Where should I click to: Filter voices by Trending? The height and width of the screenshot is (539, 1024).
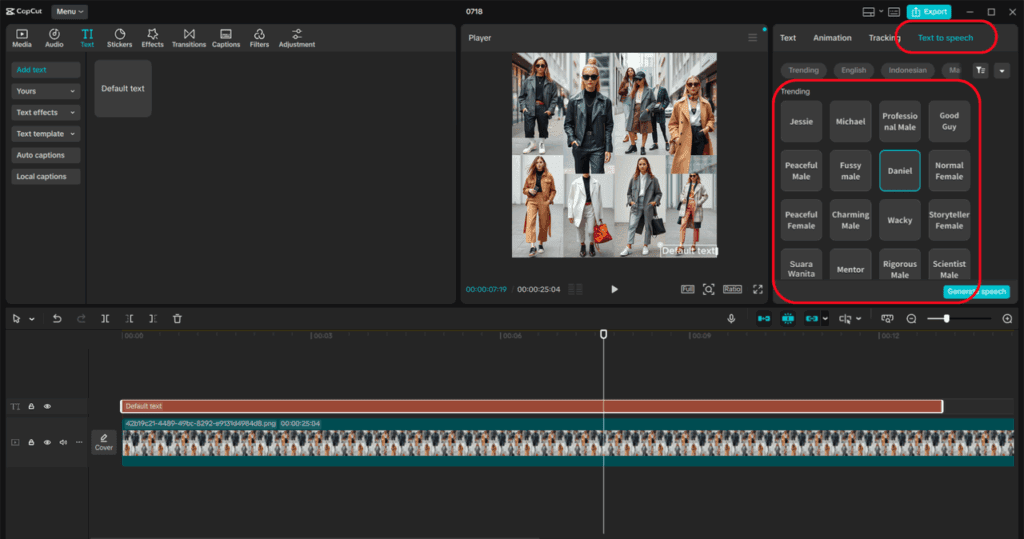tap(803, 71)
